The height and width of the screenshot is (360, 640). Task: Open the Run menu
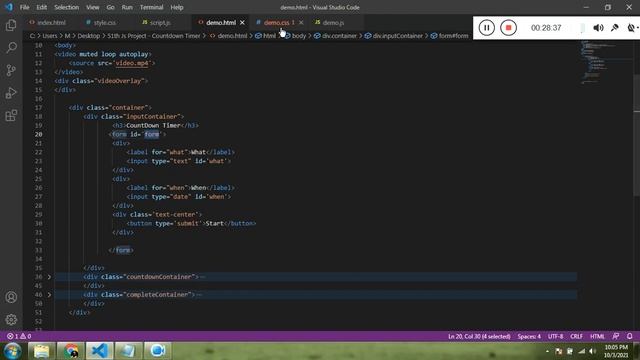click(x=127, y=7)
